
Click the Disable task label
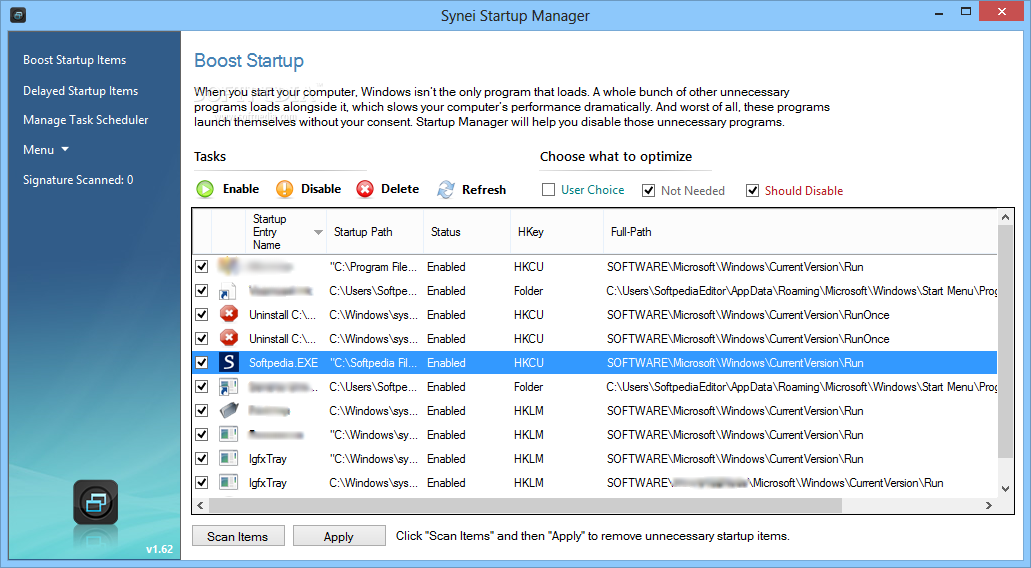[x=321, y=189]
